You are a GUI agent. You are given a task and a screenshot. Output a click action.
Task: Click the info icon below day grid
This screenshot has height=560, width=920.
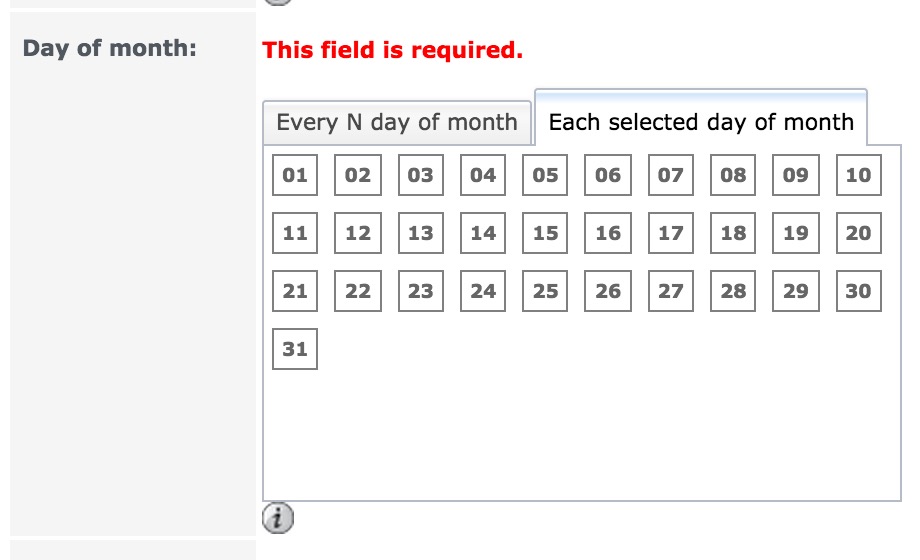coord(278,518)
